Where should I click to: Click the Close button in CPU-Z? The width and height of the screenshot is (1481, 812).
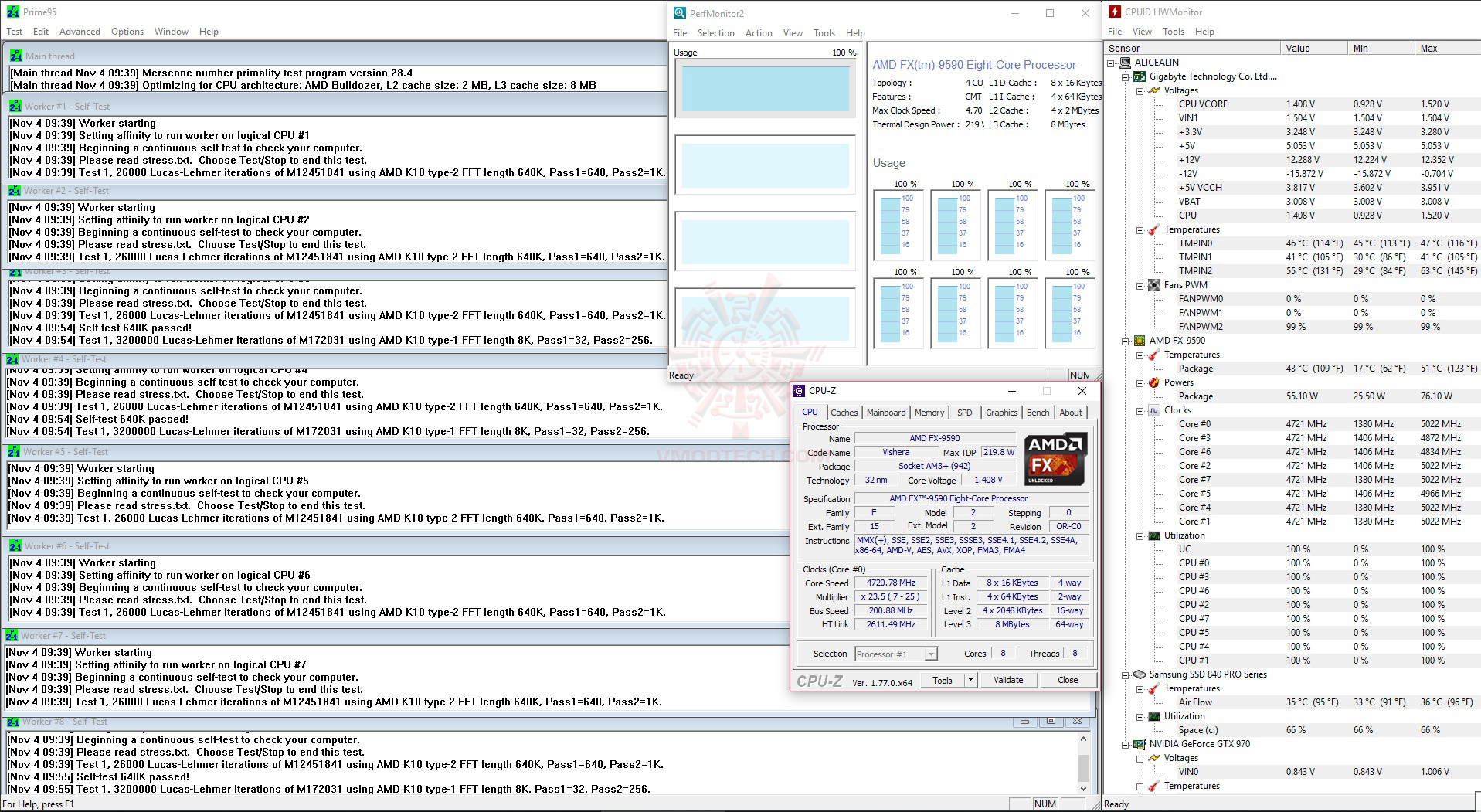click(1068, 680)
